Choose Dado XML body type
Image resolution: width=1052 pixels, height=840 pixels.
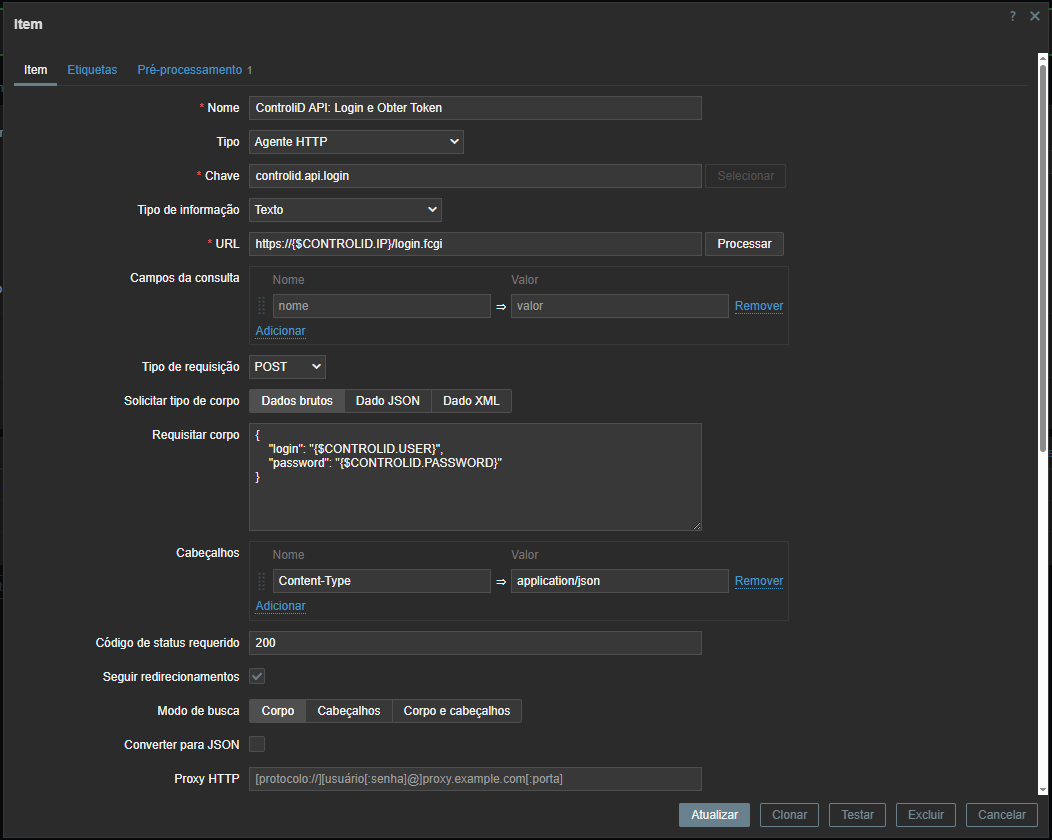coord(471,401)
